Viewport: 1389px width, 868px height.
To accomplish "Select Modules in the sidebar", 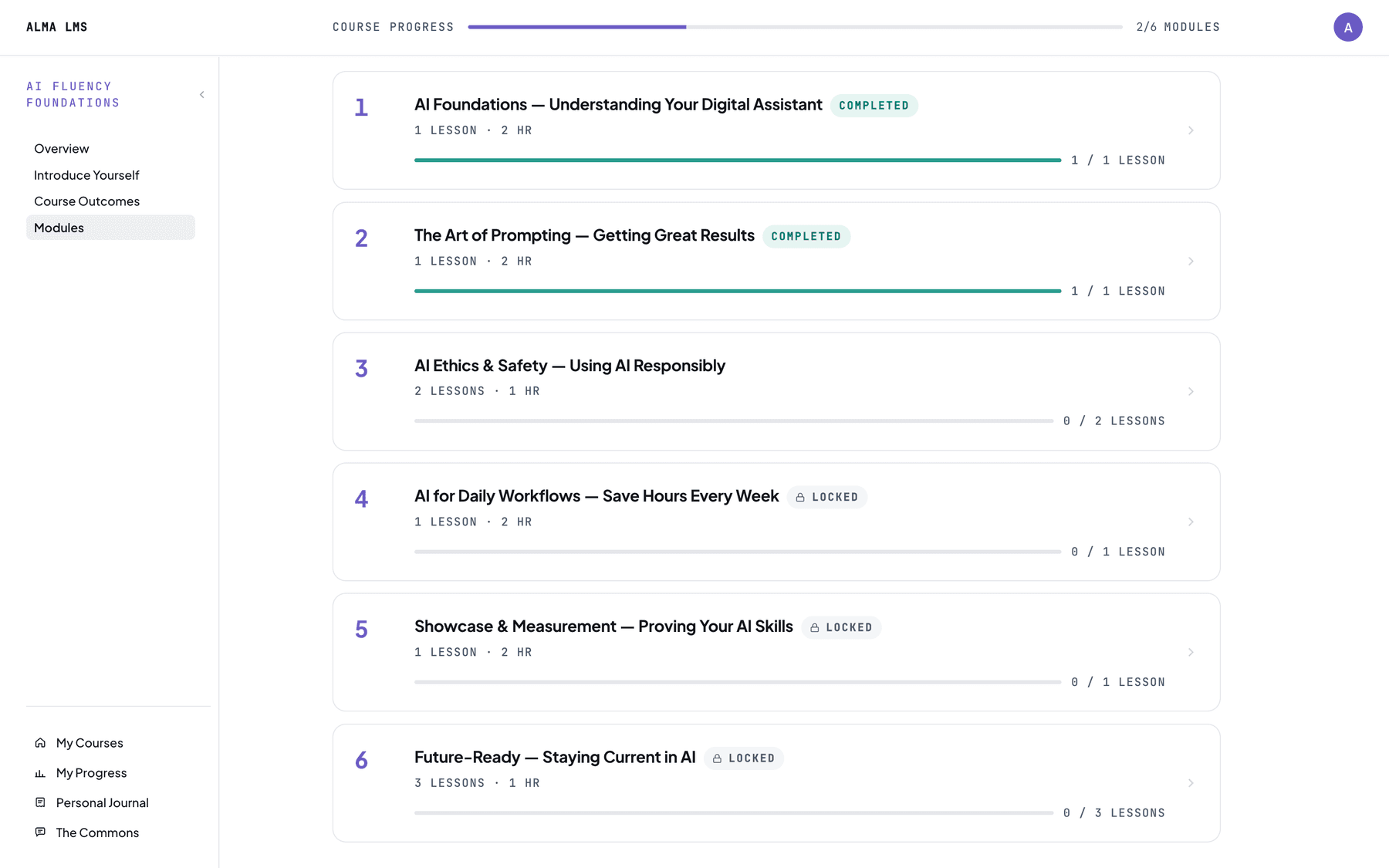I will coord(110,228).
